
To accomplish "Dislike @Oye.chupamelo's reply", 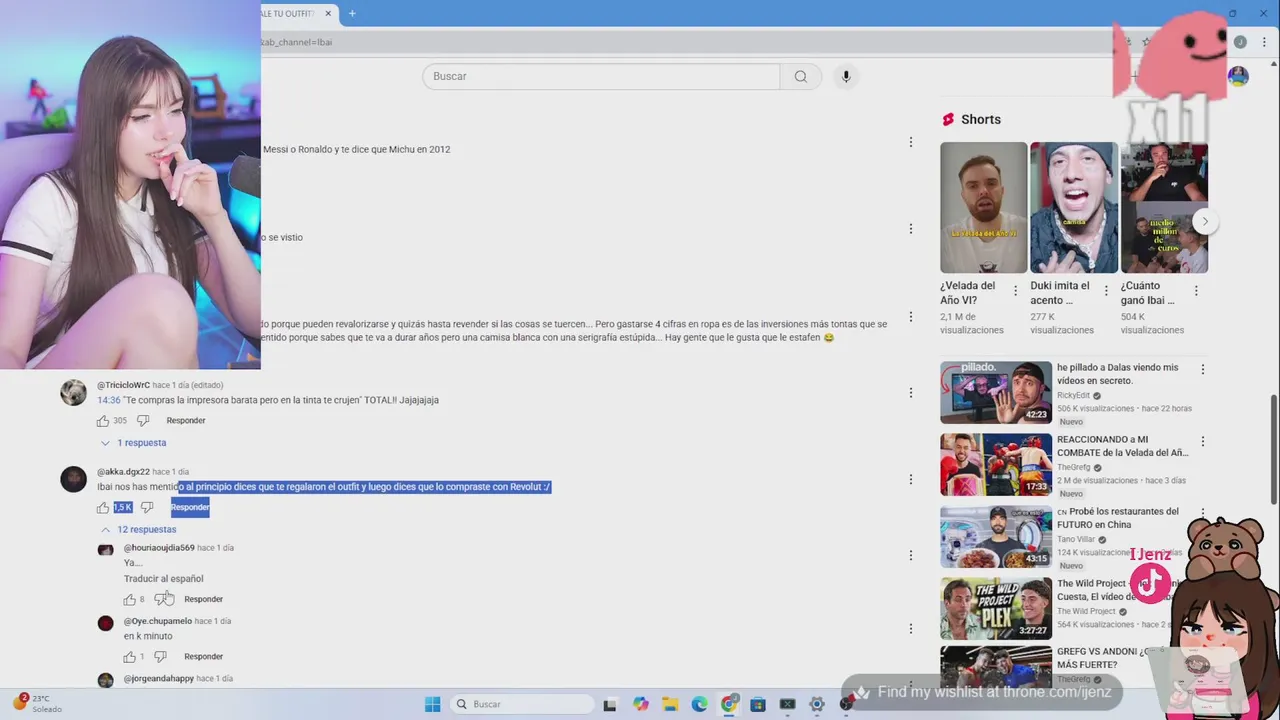I will point(160,657).
